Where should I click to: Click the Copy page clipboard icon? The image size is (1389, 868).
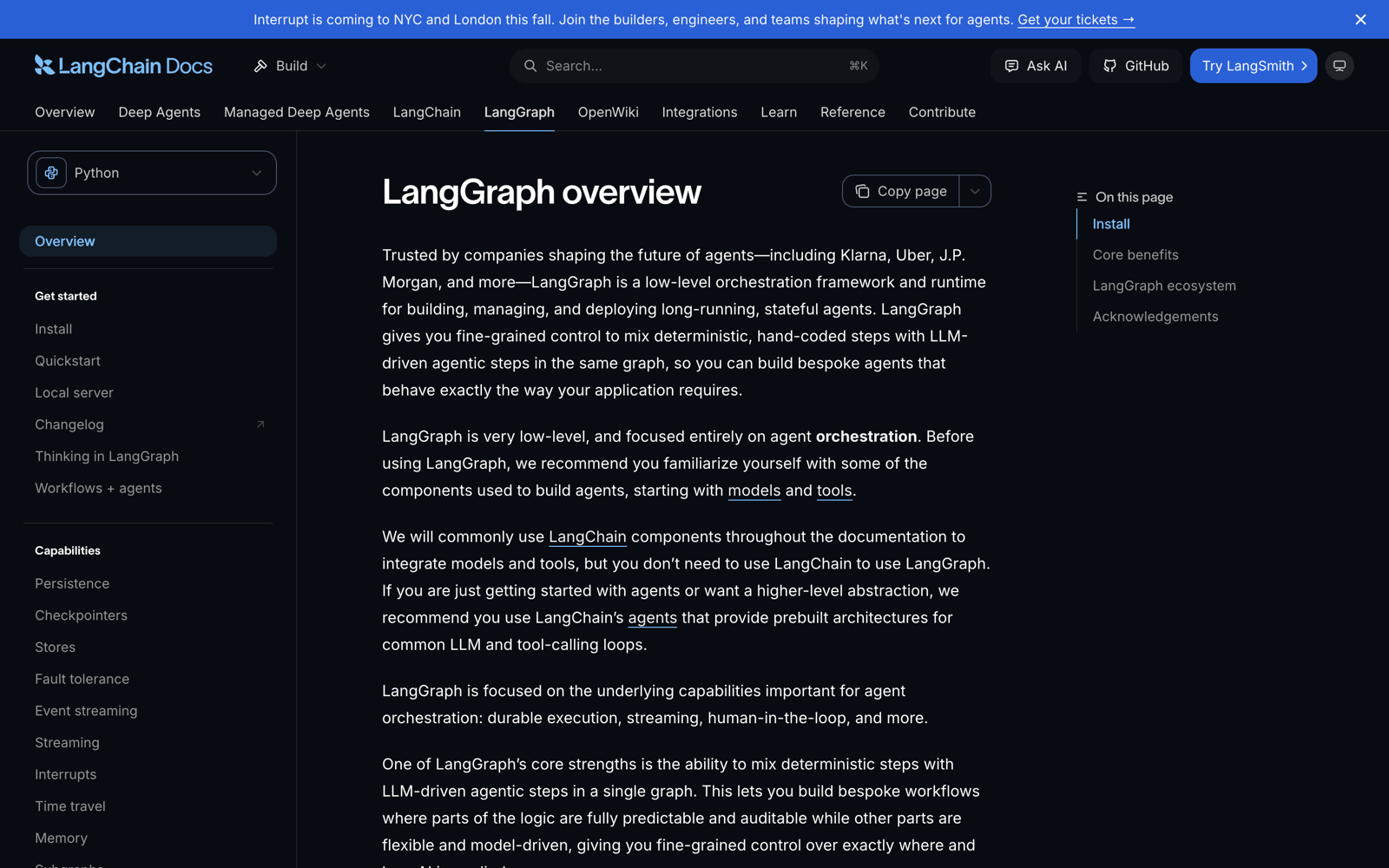862,191
